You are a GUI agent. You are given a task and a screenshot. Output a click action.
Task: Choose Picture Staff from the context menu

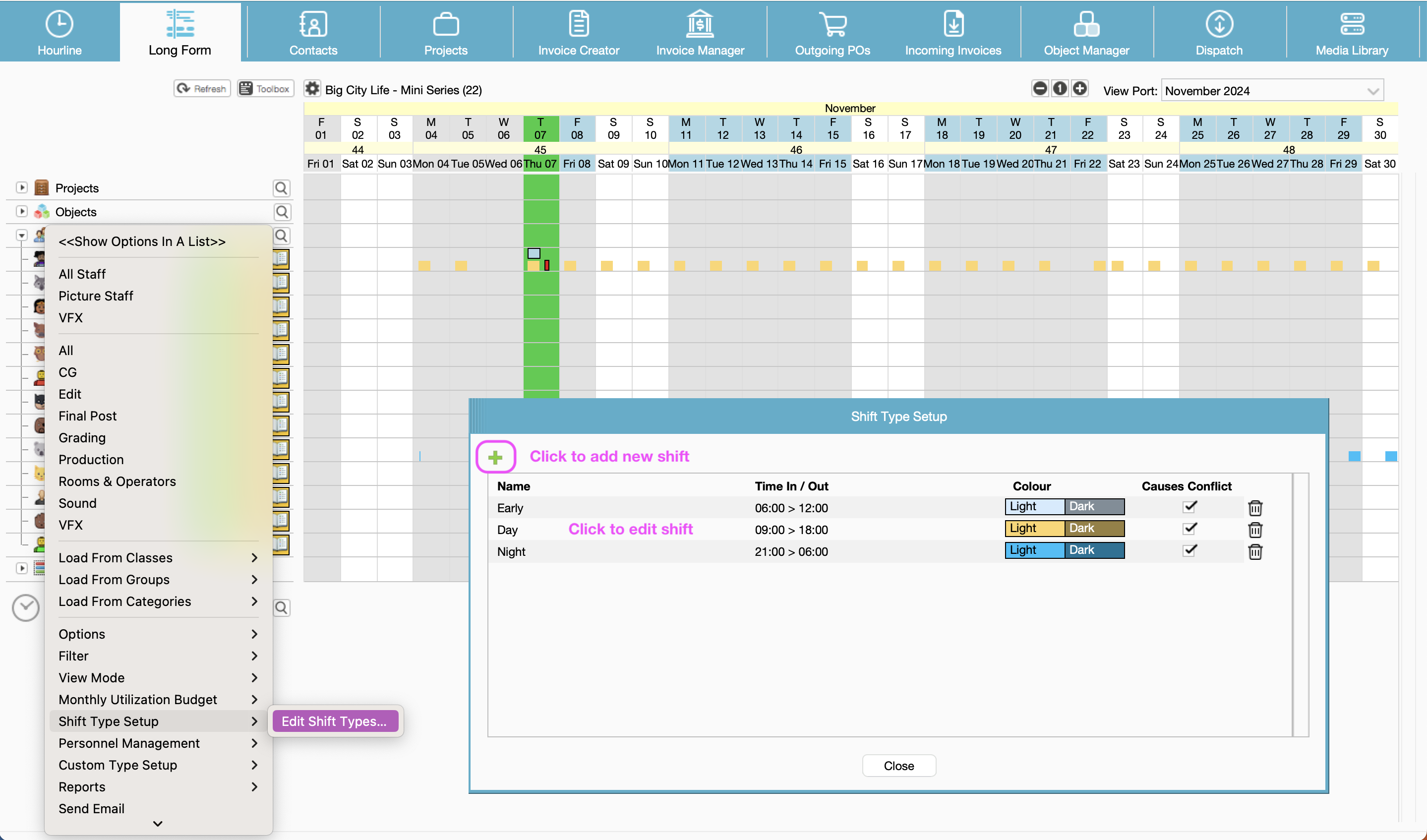point(96,296)
